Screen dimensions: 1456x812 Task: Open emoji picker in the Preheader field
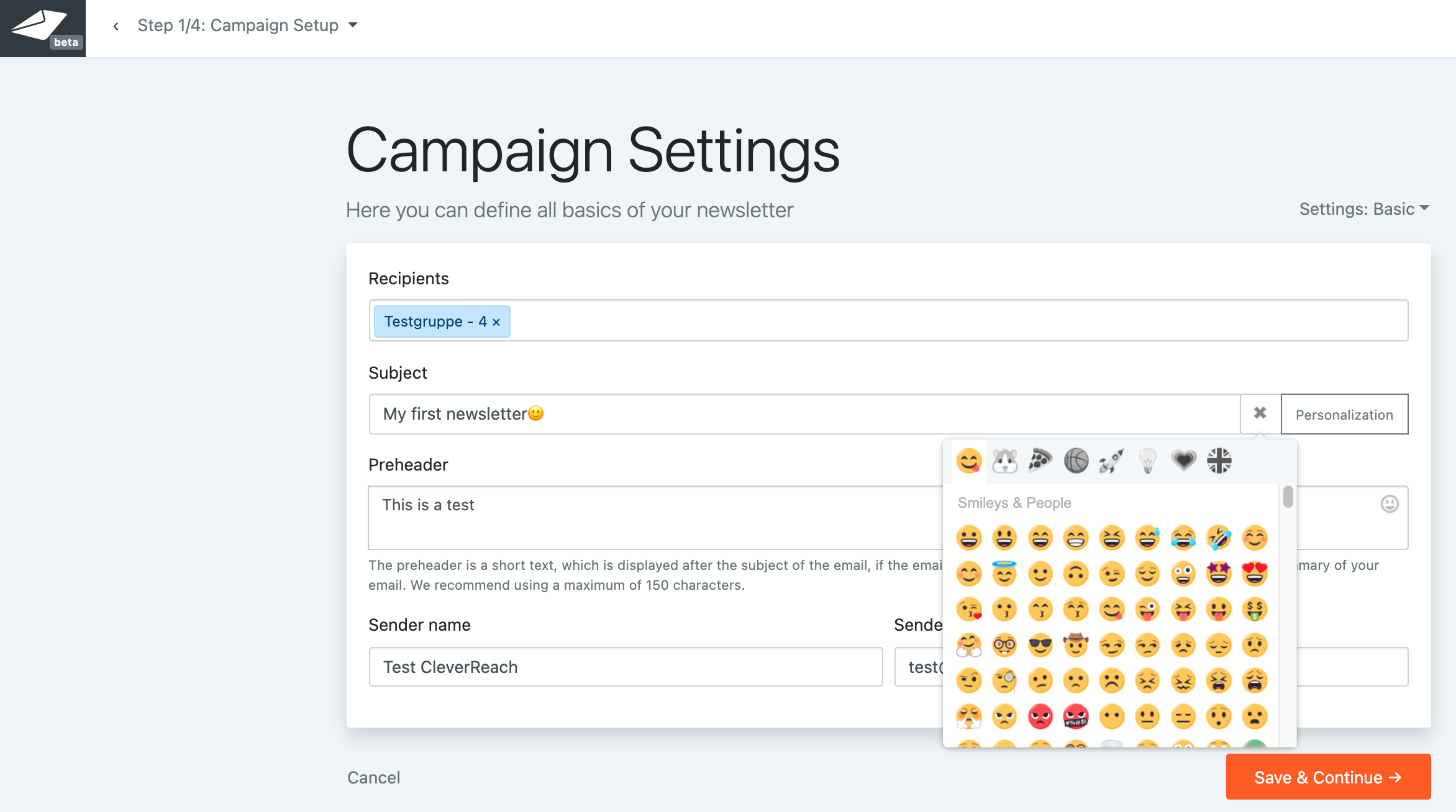pos(1390,503)
